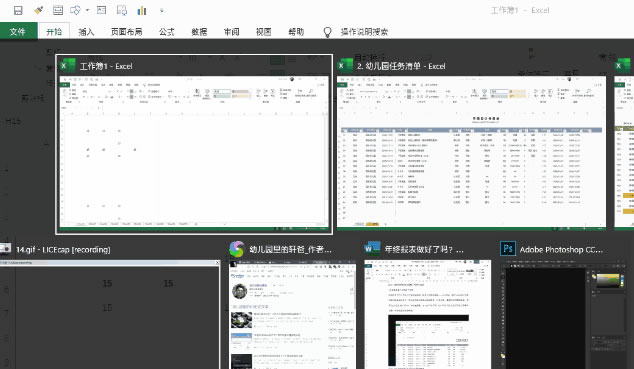Click the form icon beside Format Painter

coord(58,11)
